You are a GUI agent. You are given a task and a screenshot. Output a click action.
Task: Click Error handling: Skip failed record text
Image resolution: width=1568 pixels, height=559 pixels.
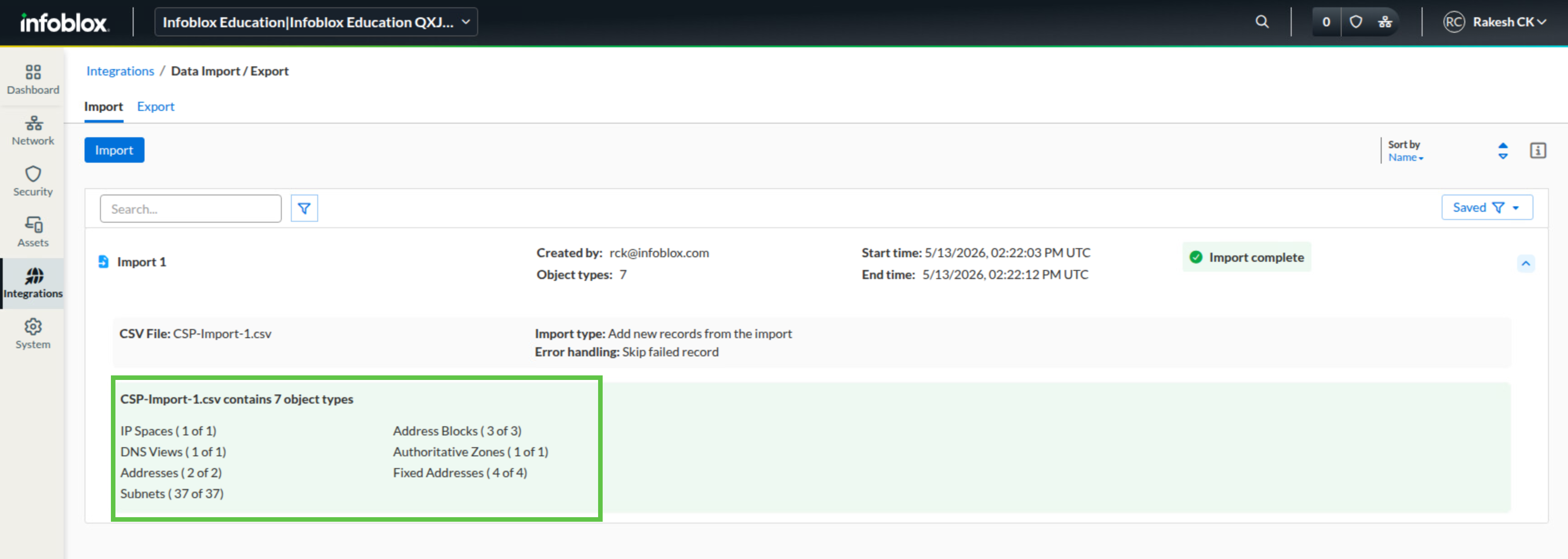click(x=627, y=352)
